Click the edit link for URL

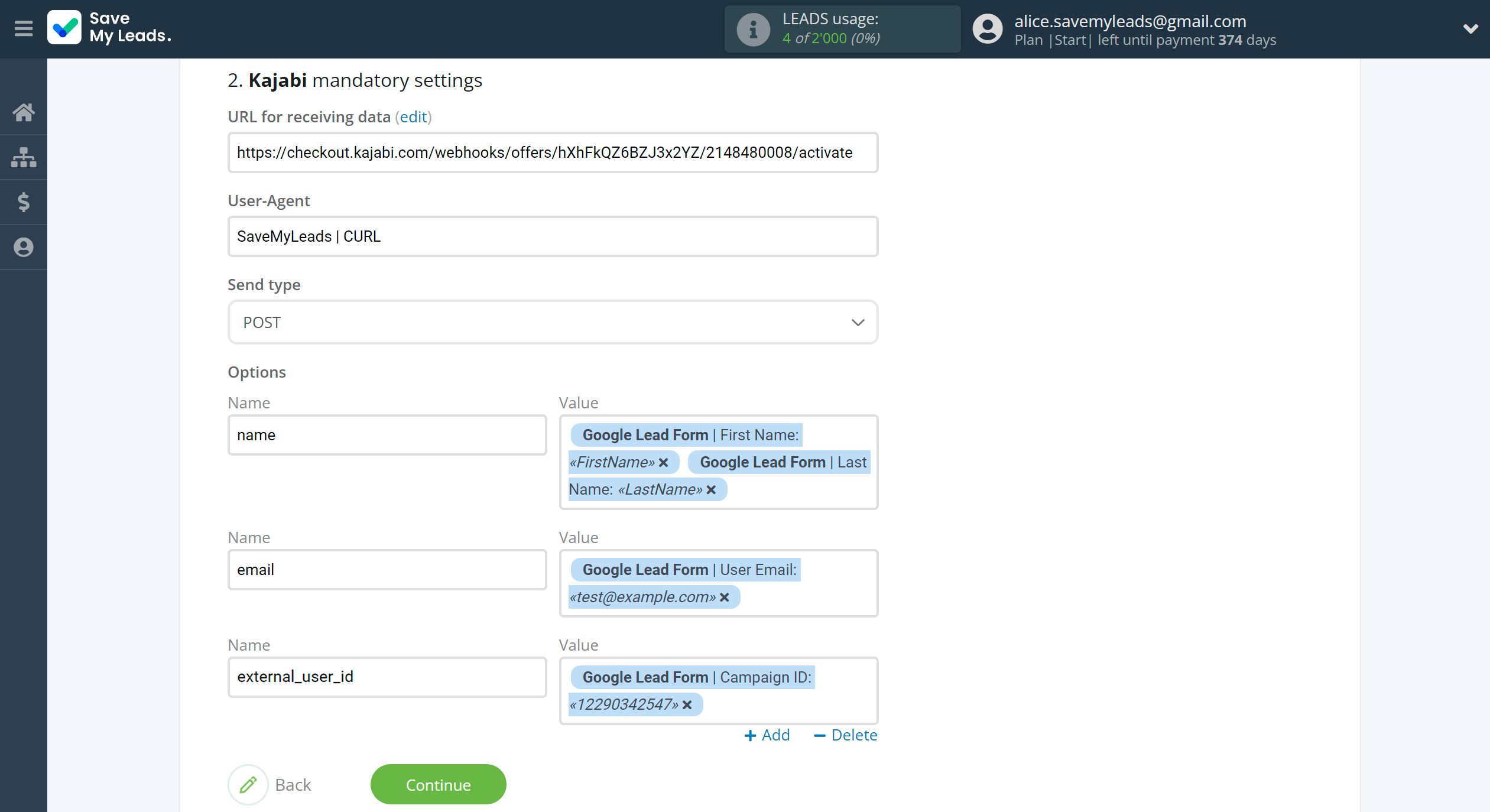point(413,117)
